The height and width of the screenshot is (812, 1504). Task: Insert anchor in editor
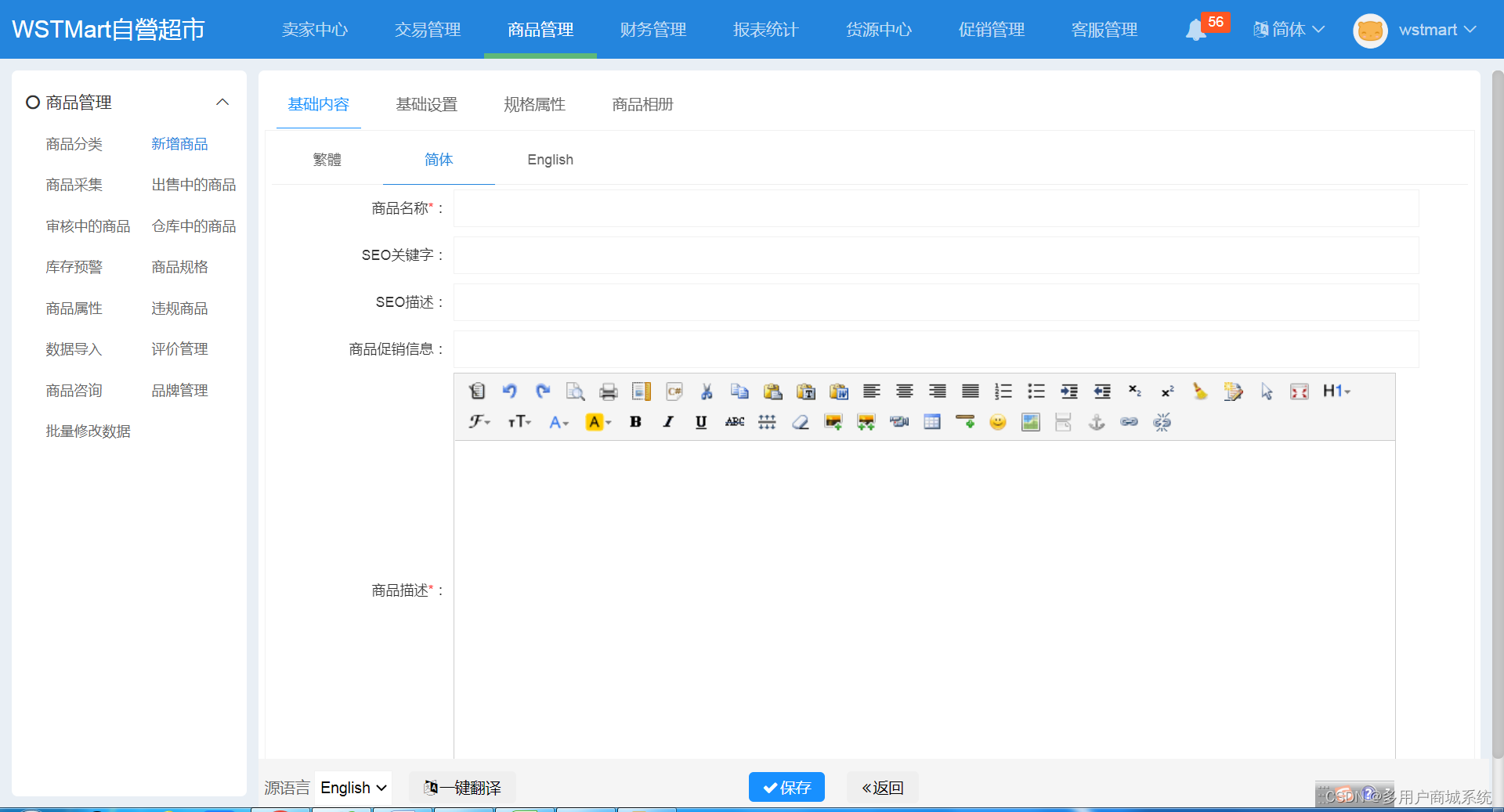[1096, 422]
